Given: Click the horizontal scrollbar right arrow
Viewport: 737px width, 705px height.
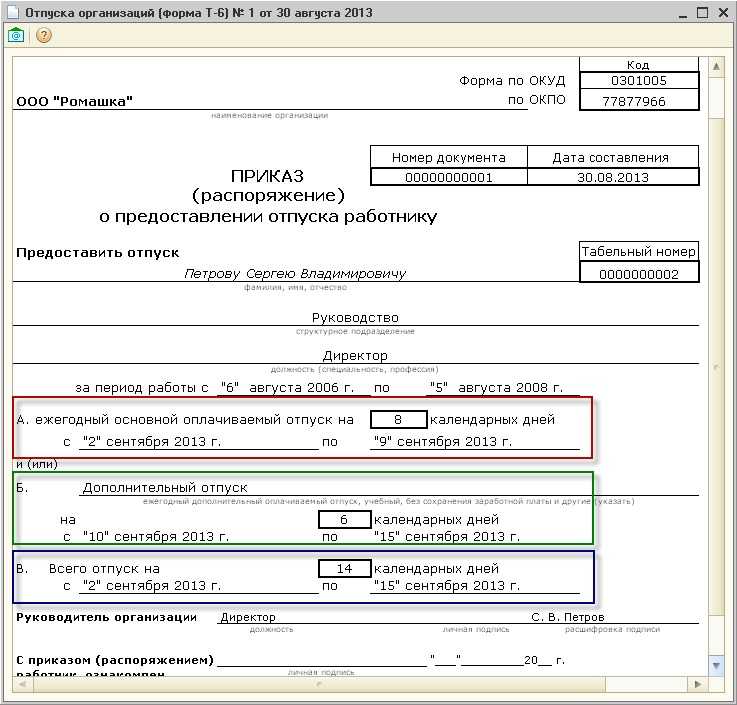Looking at the screenshot, I should tap(698, 684).
